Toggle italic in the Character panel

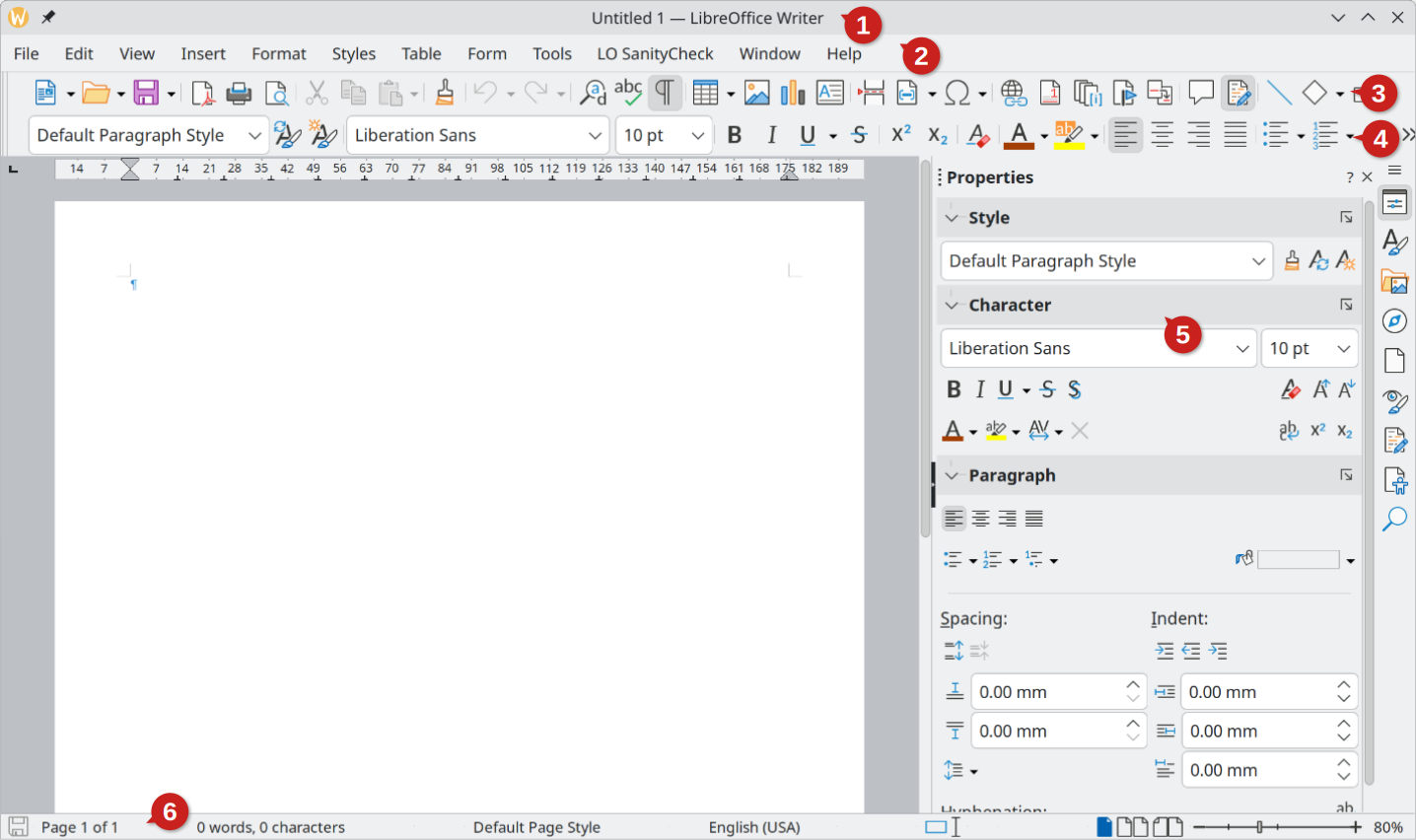[x=979, y=389]
